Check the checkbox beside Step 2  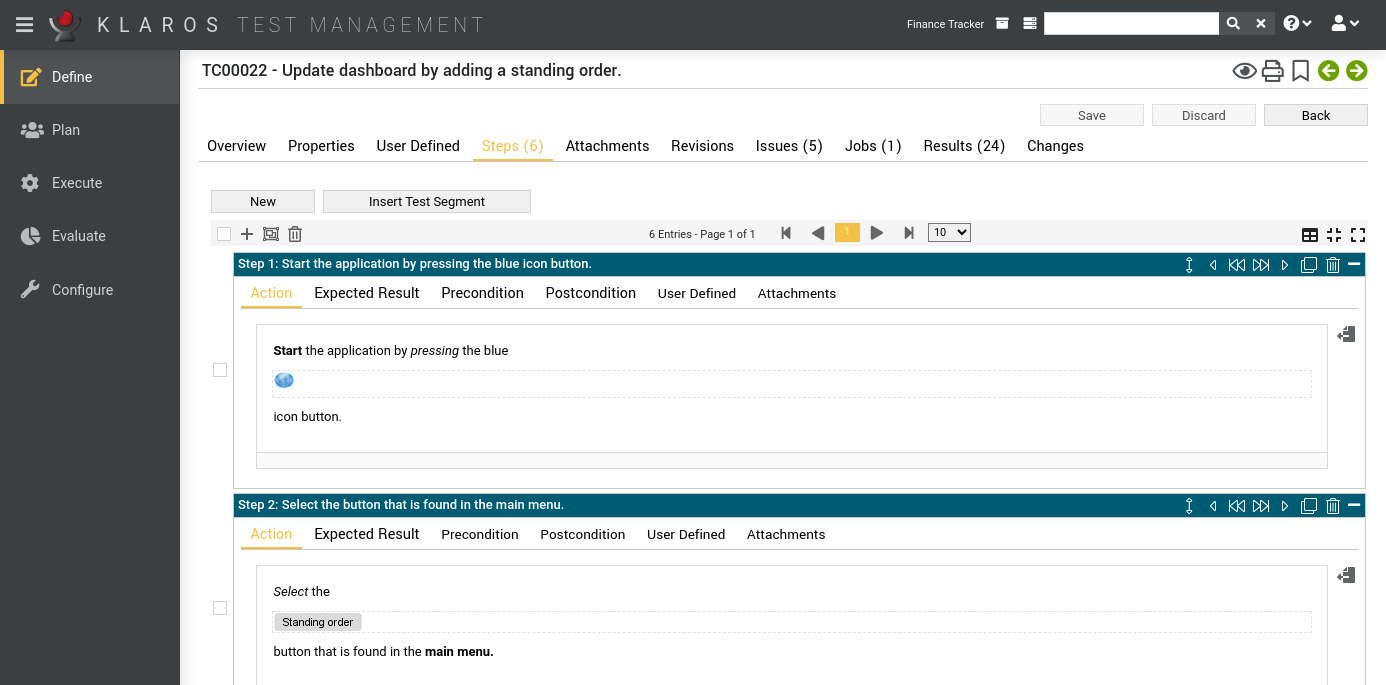point(220,608)
